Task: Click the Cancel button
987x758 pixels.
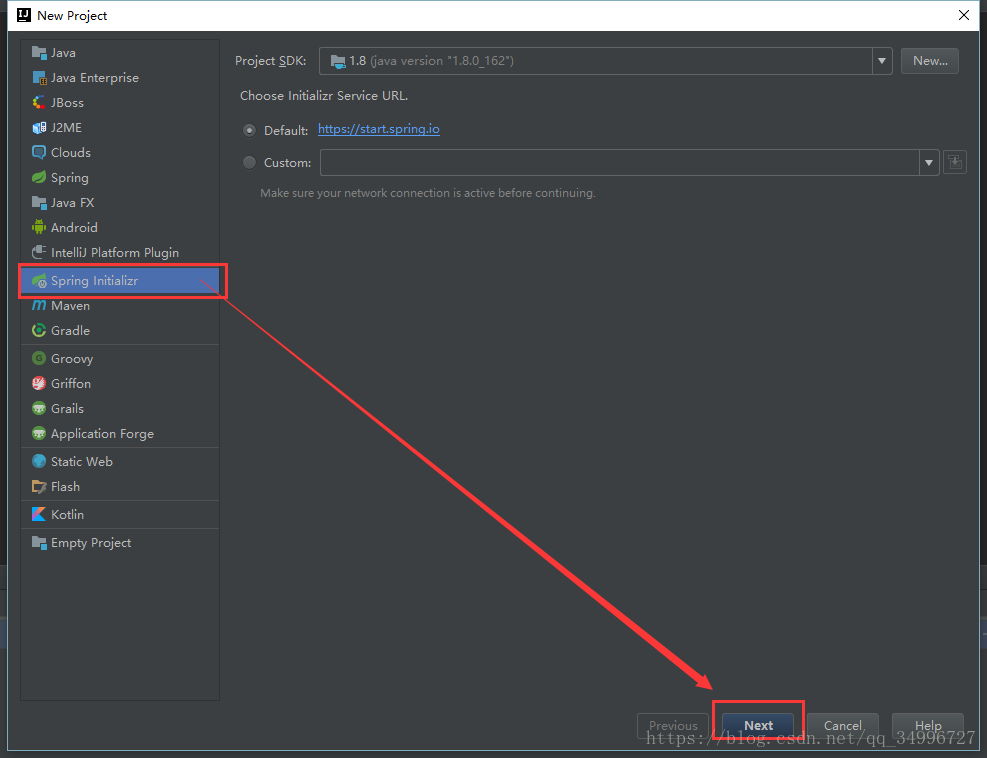Action: pos(842,725)
